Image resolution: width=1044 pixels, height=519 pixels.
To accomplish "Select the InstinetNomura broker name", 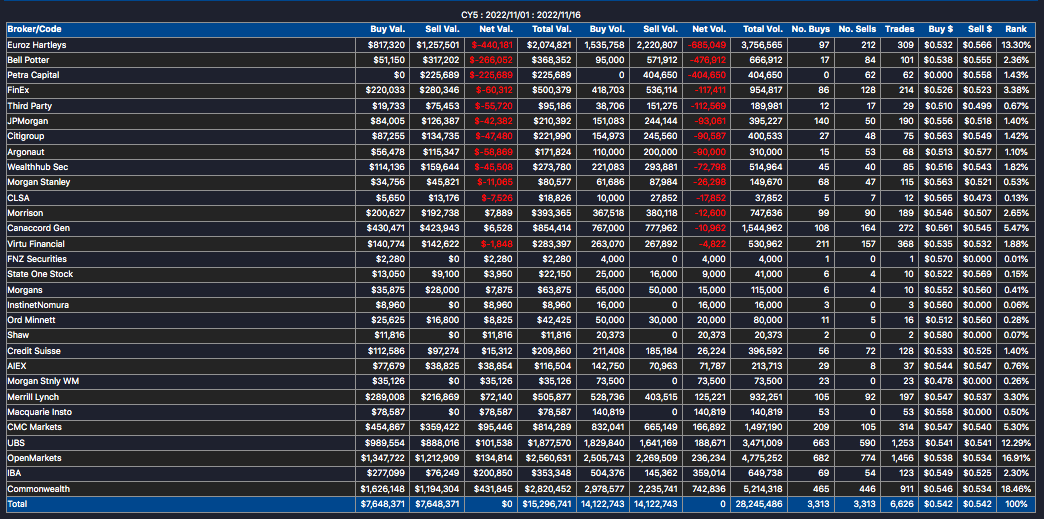I will pyautogui.click(x=38, y=304).
